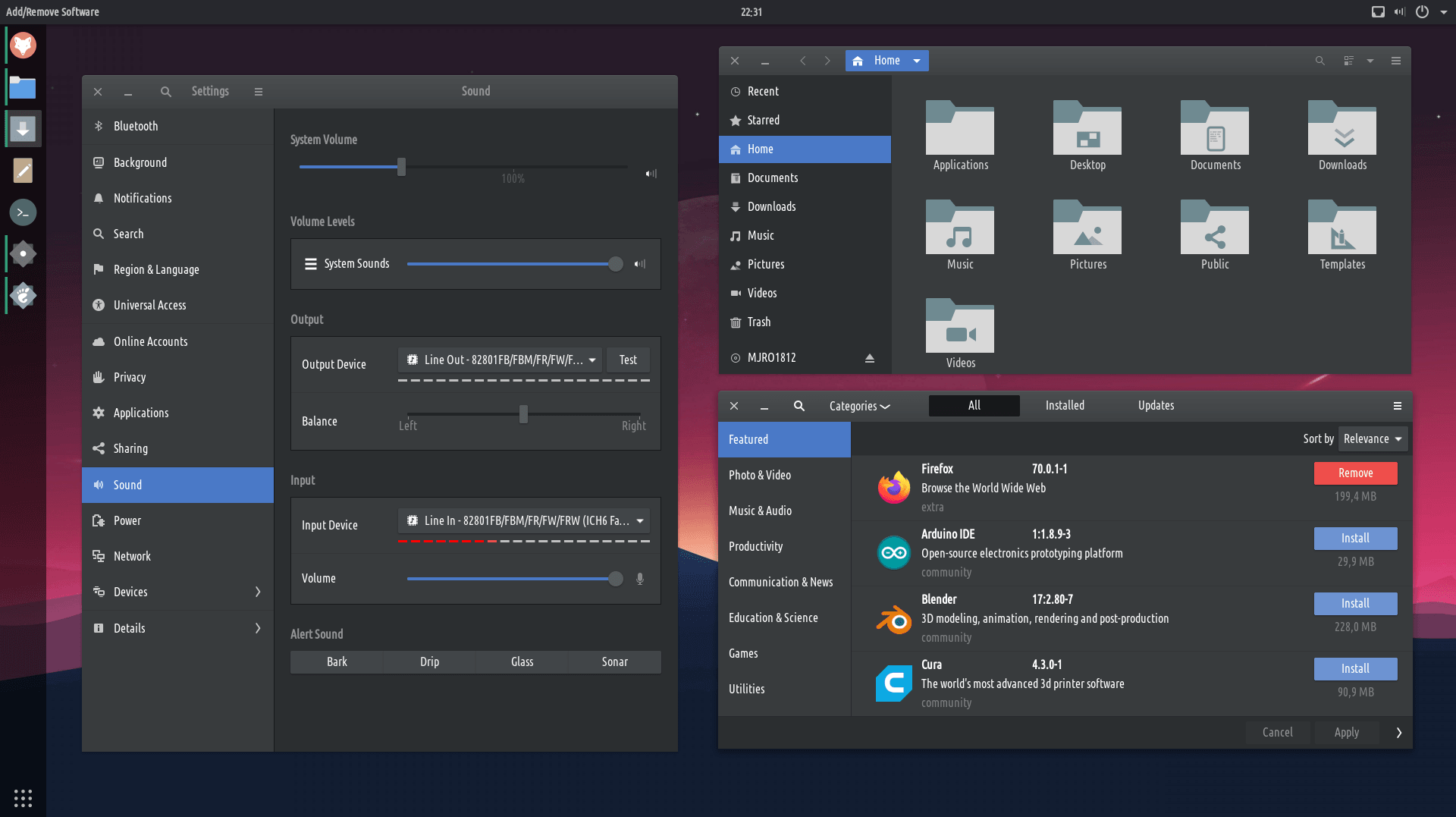
Task: Eject the MJRO1812 drive
Action: (870, 358)
